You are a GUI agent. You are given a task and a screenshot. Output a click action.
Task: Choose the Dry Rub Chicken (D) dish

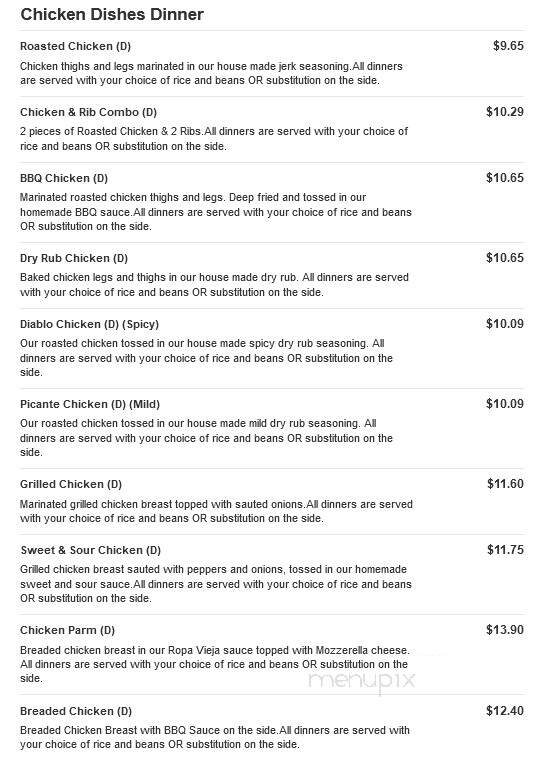click(x=74, y=258)
